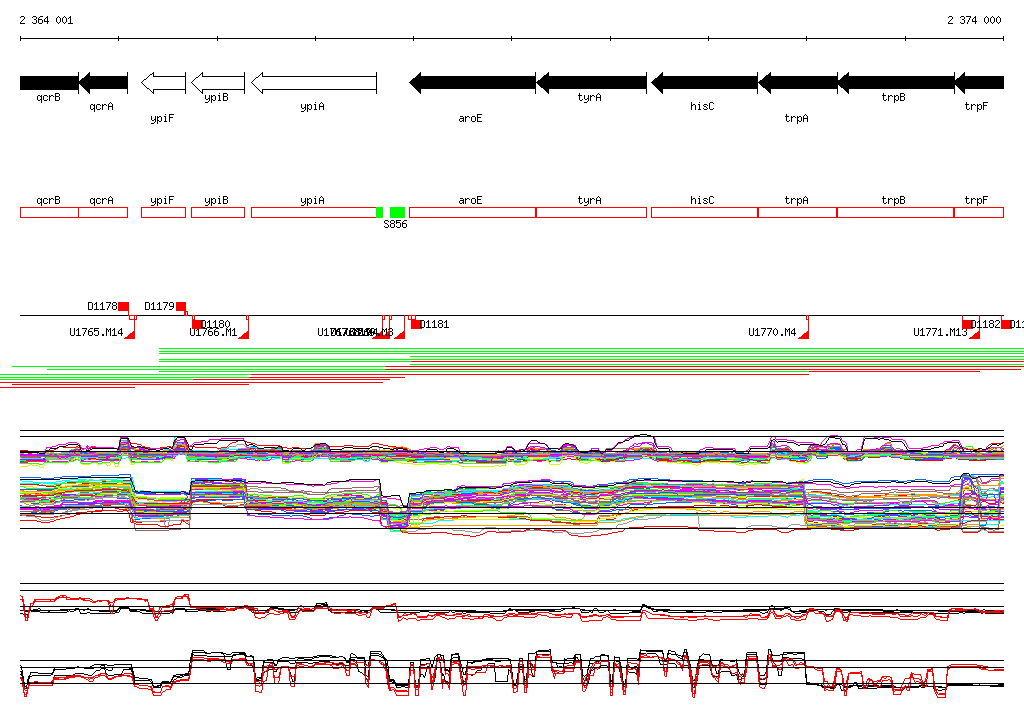Viewport: 1024px width, 714px height.
Task: Select the black hisC gene arrow
Action: 704,83
